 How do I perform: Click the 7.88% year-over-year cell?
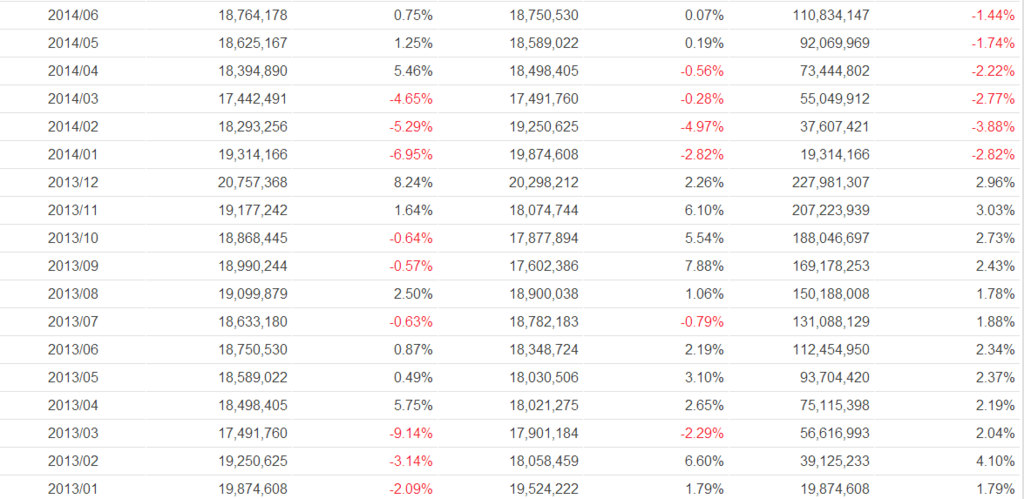705,266
